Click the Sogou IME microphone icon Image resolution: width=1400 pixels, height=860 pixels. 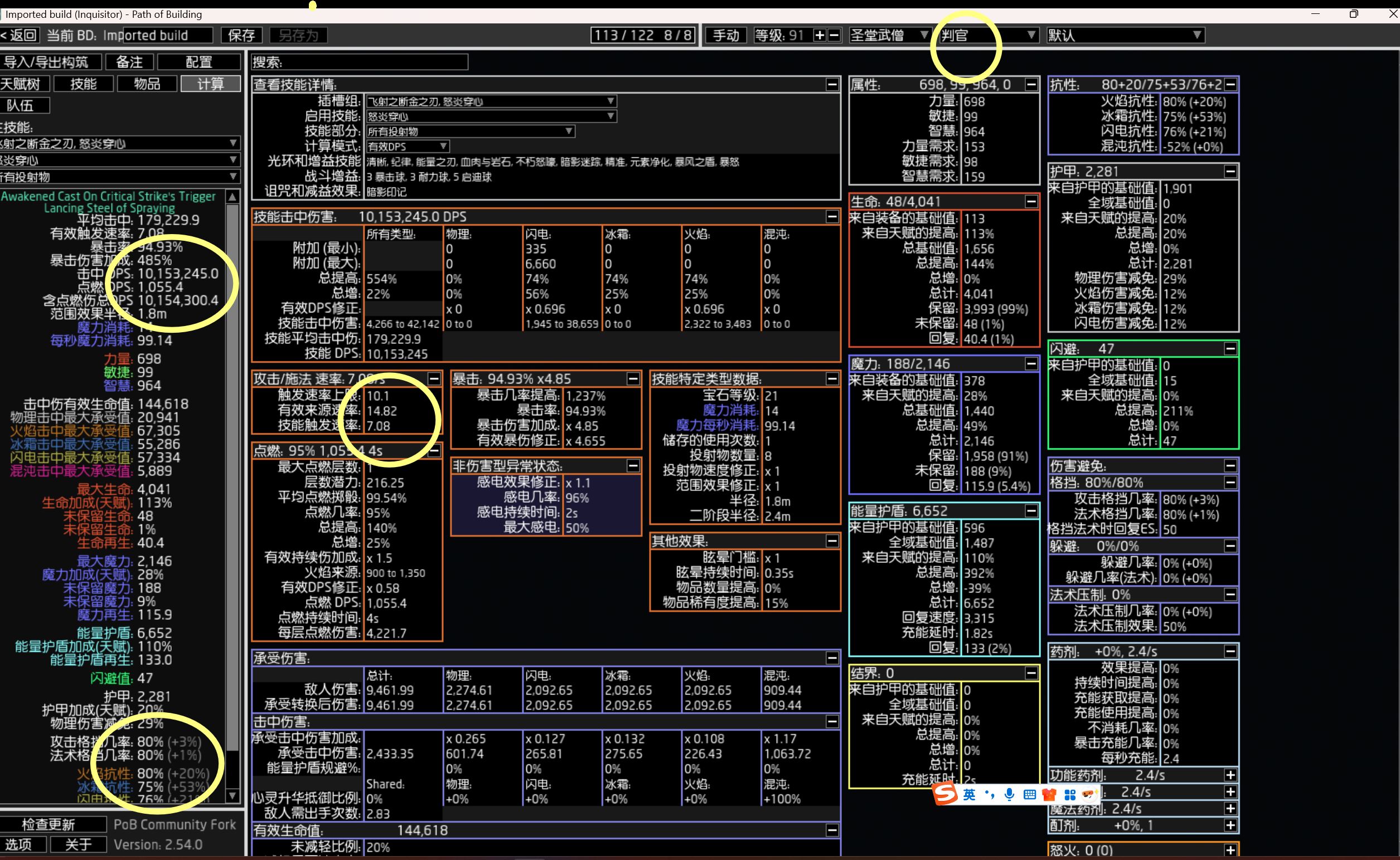click(1009, 795)
